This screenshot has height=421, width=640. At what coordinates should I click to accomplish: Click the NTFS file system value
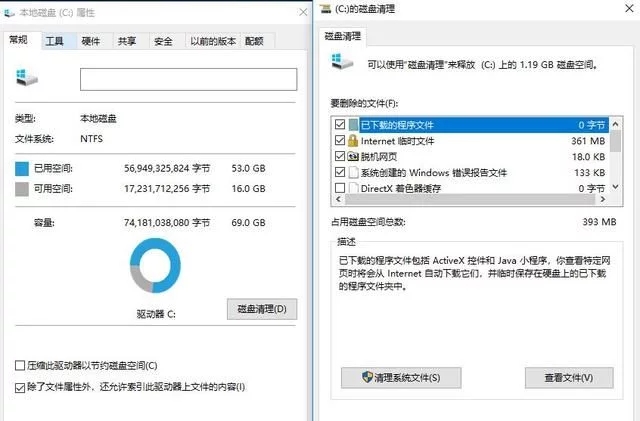pos(91,139)
